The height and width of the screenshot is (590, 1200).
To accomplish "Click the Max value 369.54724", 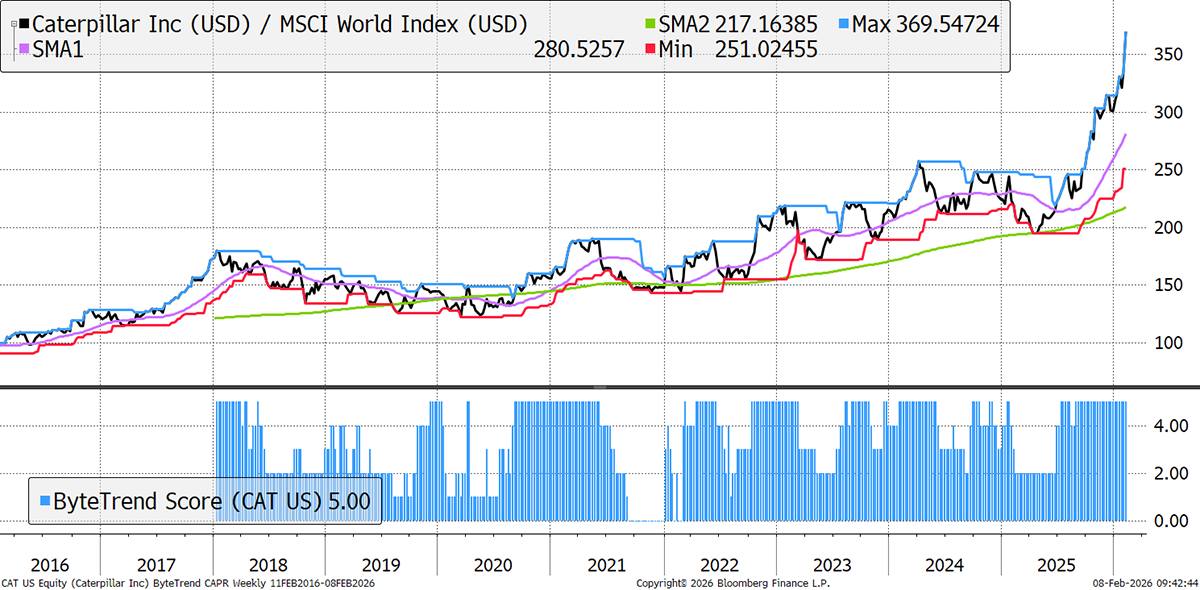I will coord(946,23).
